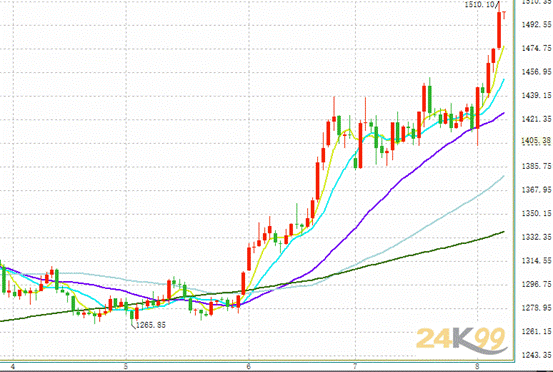Click the 1510.10 high price annotation
This screenshot has width=553, height=372.
tap(479, 5)
